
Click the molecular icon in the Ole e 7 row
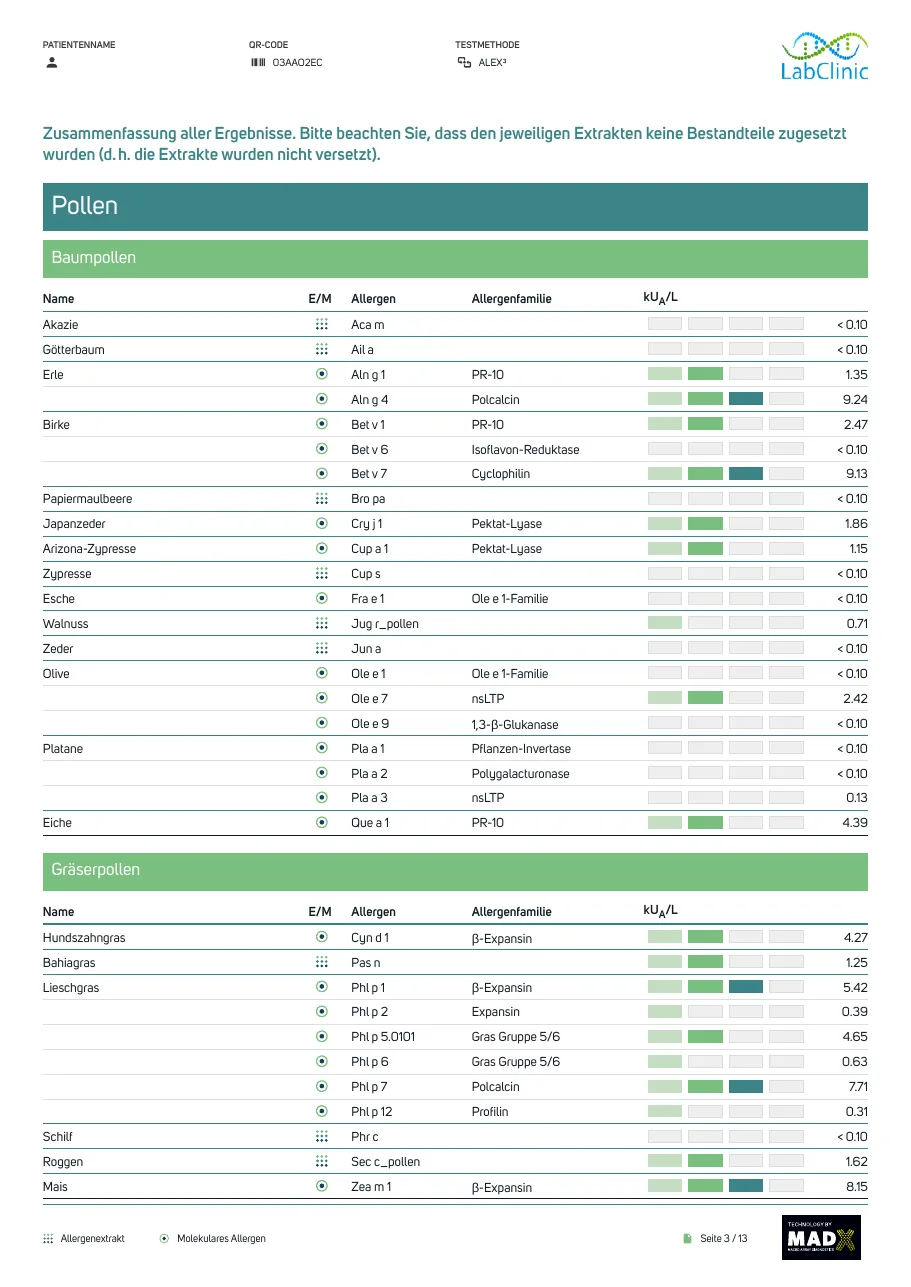321,698
